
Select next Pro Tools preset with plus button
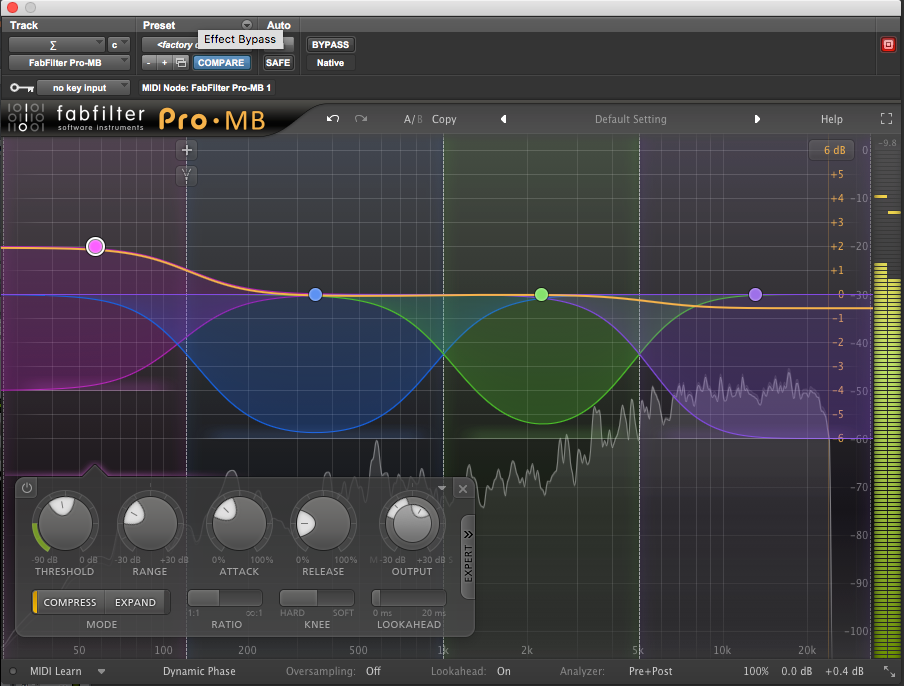point(164,63)
